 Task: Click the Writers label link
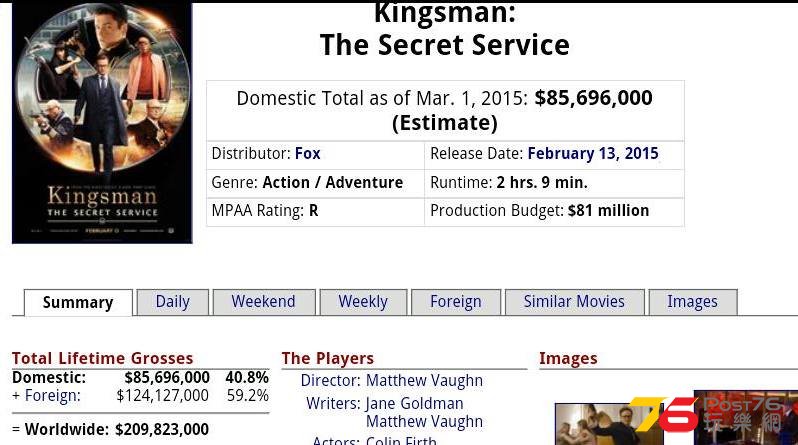tap(333, 403)
